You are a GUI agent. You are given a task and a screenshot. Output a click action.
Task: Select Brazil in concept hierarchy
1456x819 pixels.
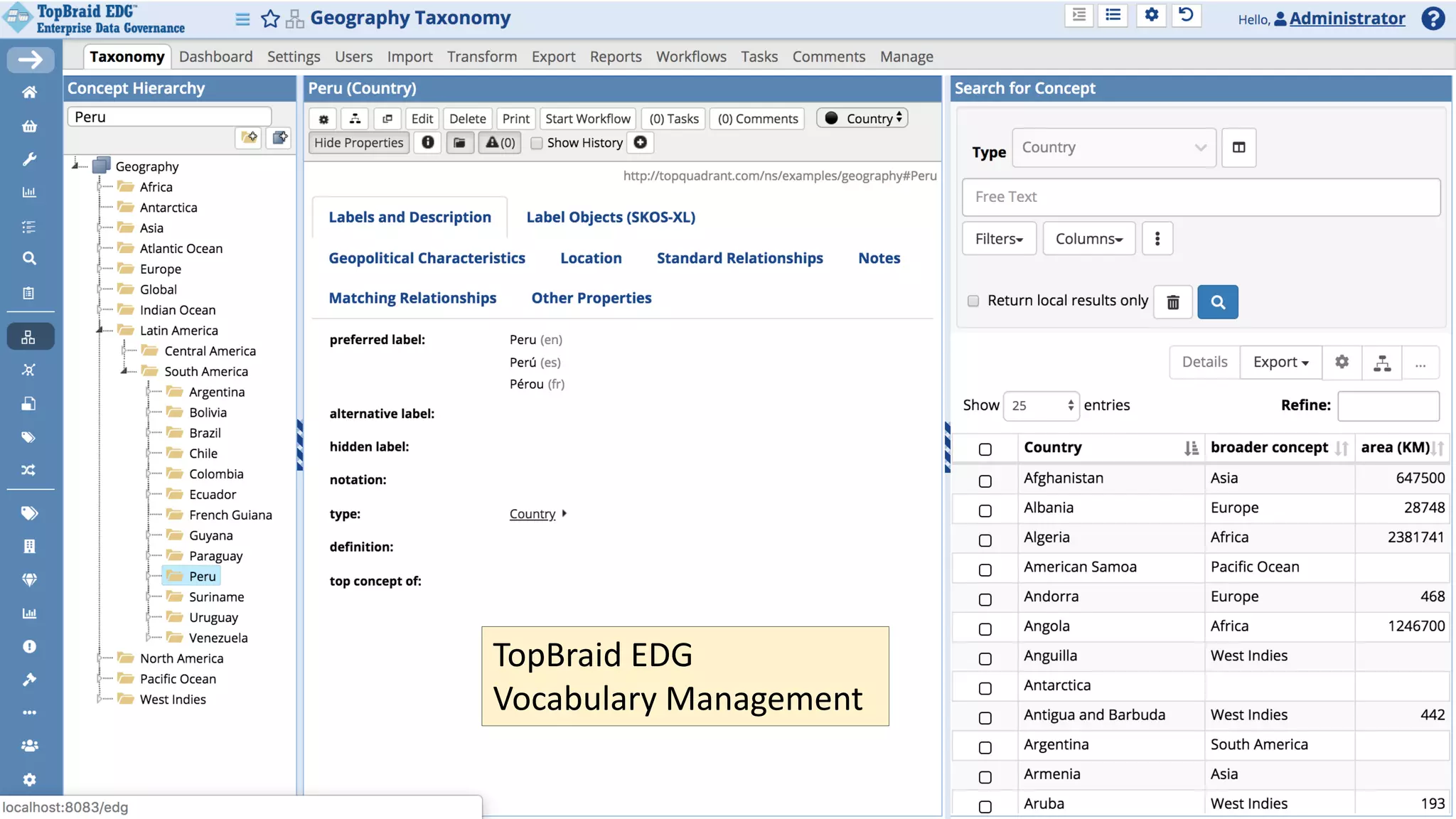205,433
